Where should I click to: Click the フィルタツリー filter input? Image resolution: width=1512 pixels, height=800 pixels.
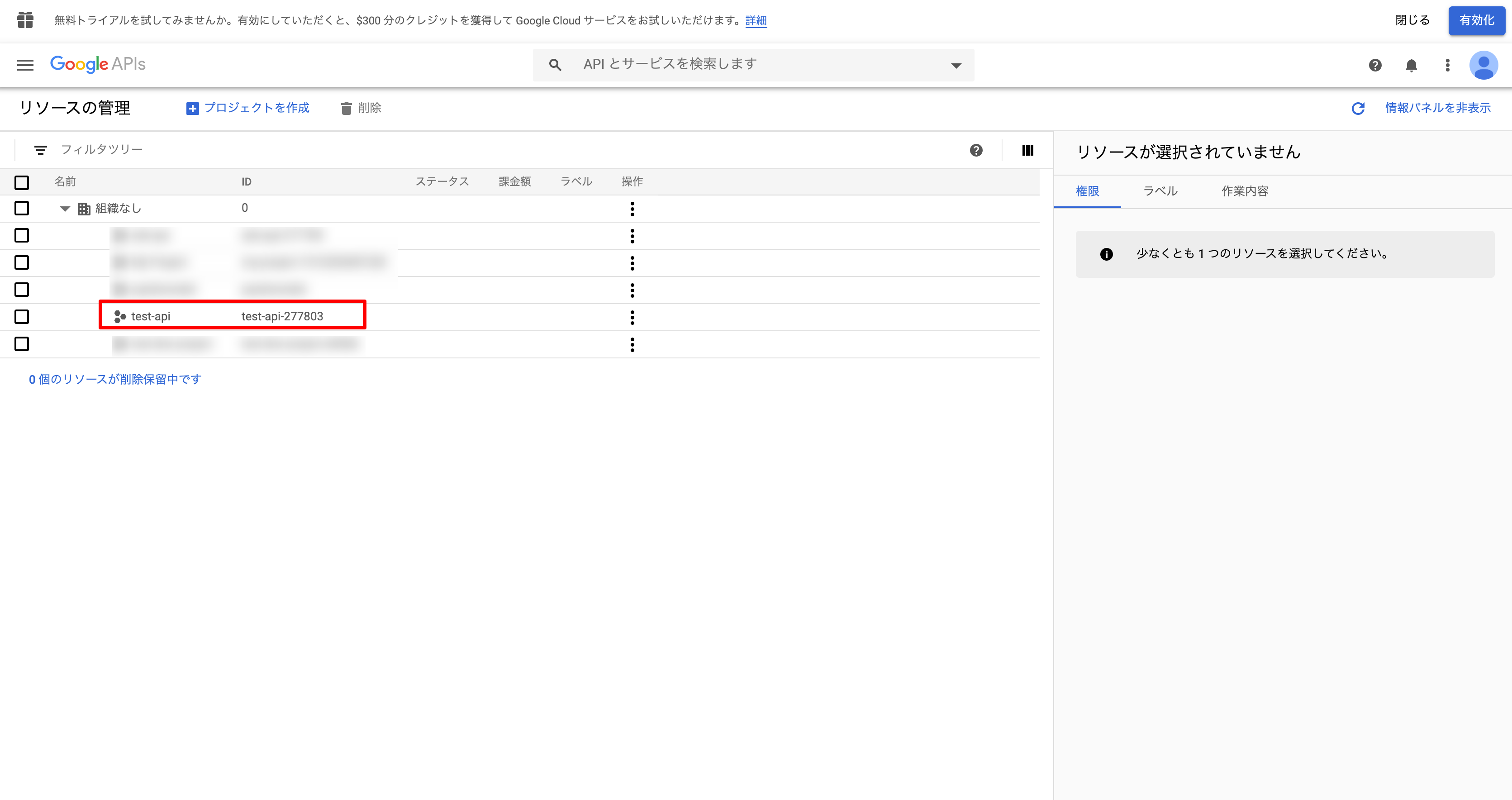[101, 150]
